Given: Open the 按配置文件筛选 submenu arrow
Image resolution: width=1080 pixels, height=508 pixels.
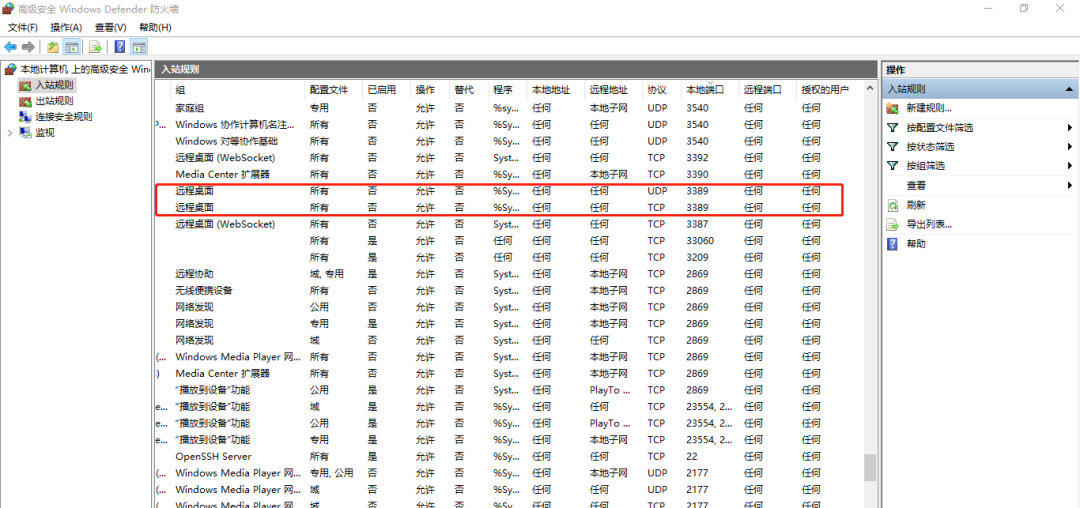Looking at the screenshot, I should [1070, 128].
